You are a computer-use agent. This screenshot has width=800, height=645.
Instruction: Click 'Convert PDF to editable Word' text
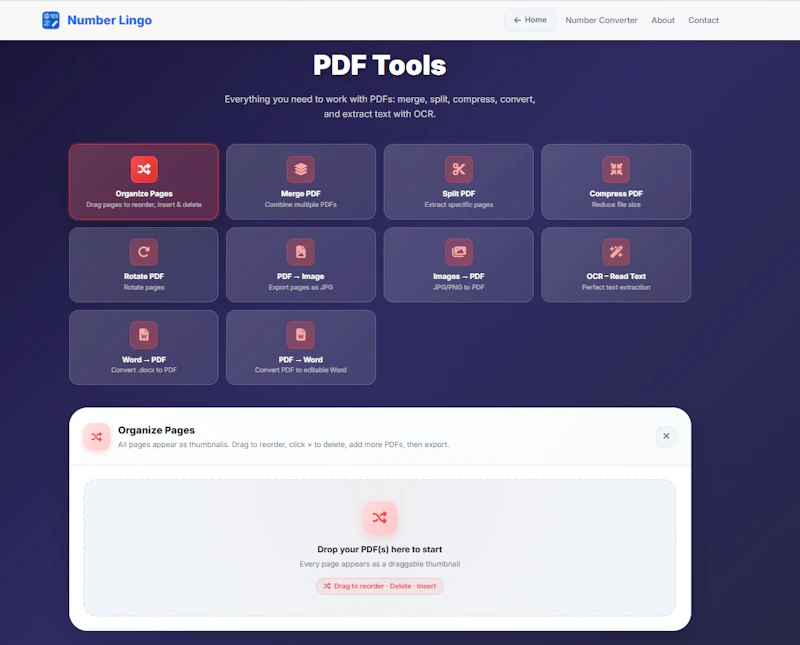tap(301, 370)
